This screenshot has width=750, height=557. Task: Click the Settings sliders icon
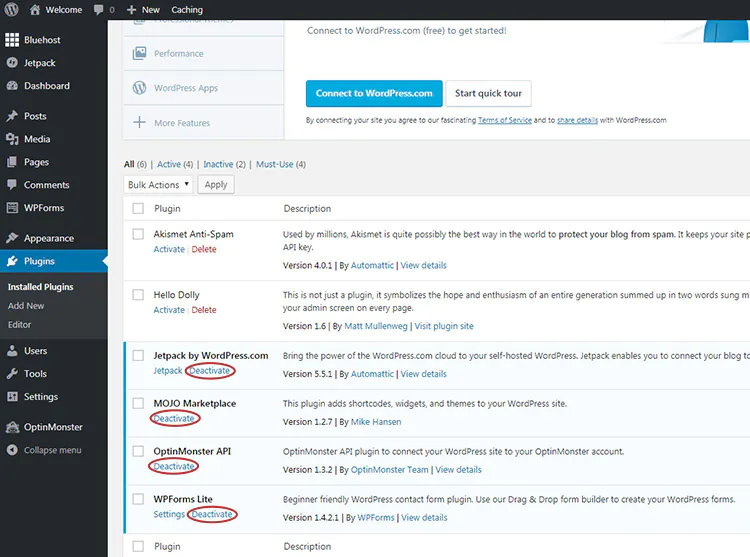pyautogui.click(x=12, y=396)
